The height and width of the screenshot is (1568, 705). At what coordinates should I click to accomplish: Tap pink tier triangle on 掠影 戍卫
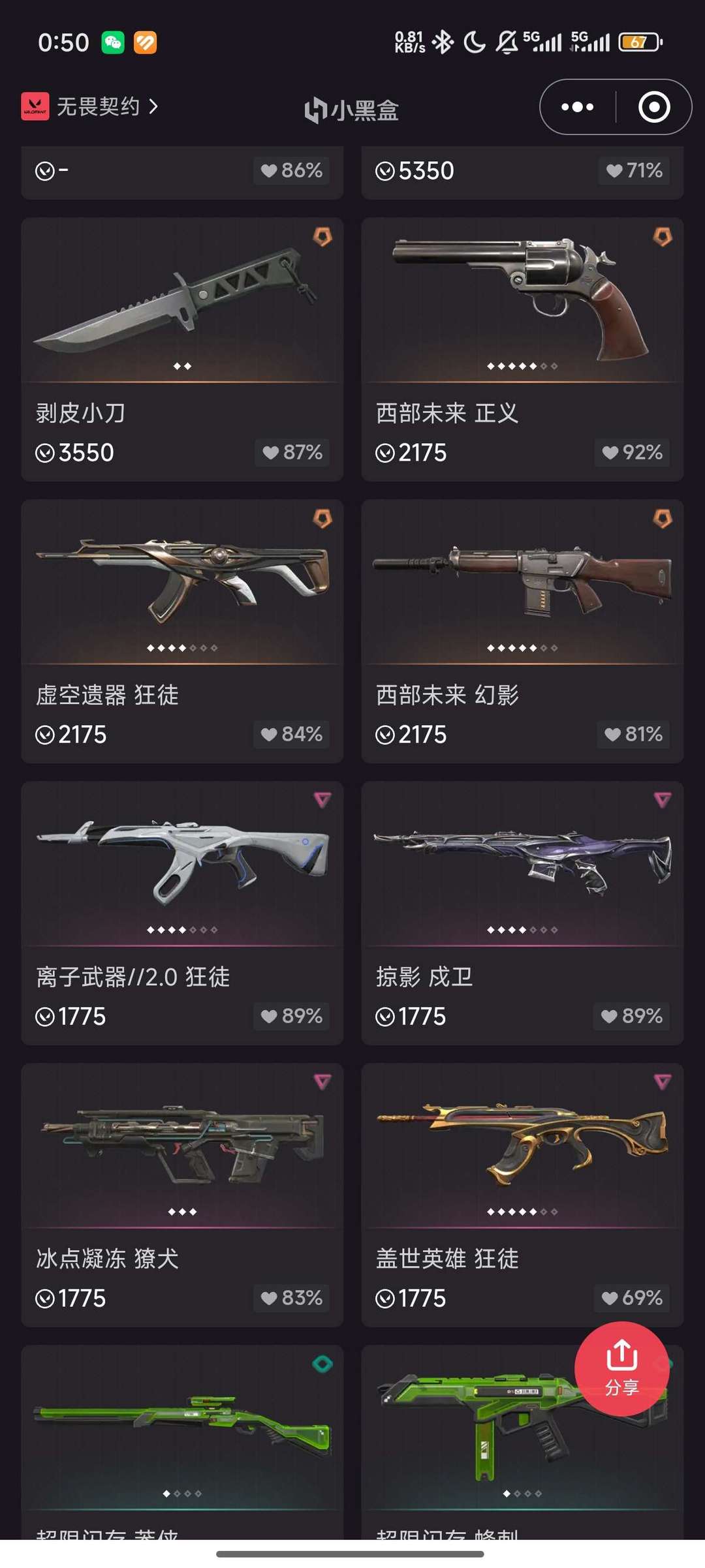tap(663, 800)
